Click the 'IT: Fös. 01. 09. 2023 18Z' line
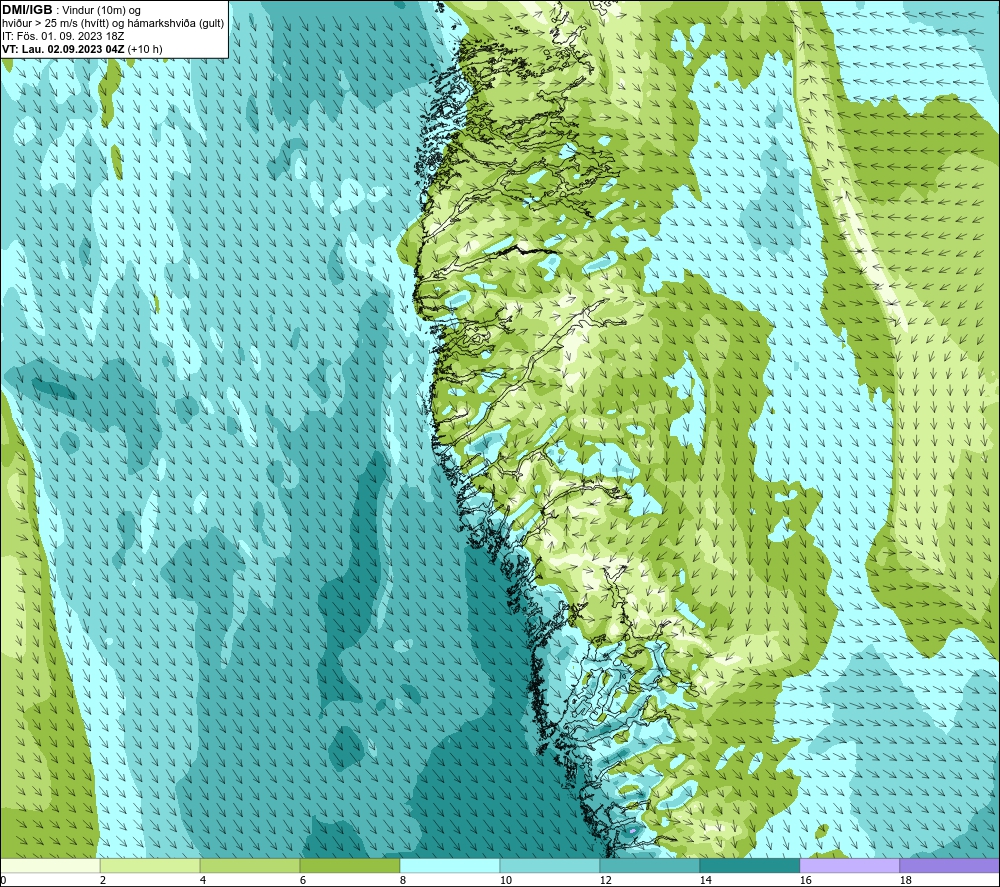Screen dimensions: 1000x887 tap(63, 36)
